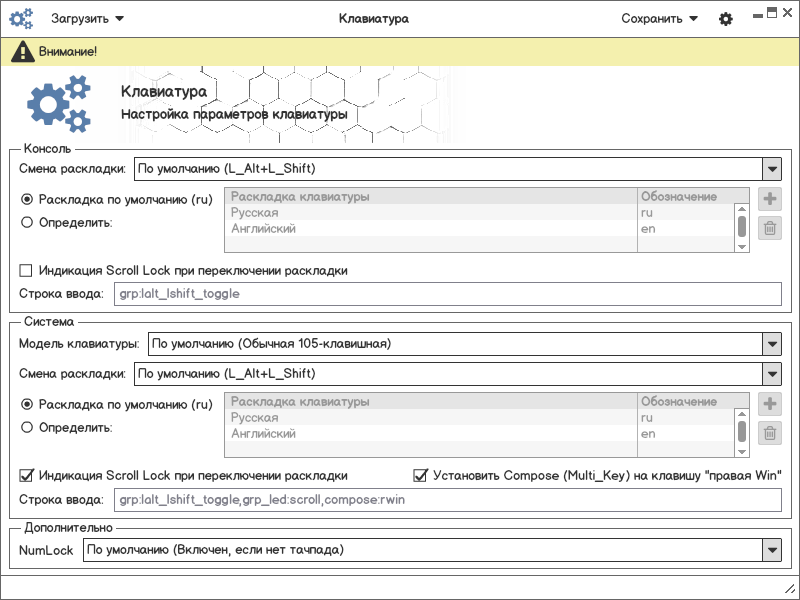Select 'Определить' radio button in Консоль
The height and width of the screenshot is (600, 800).
(x=27, y=222)
